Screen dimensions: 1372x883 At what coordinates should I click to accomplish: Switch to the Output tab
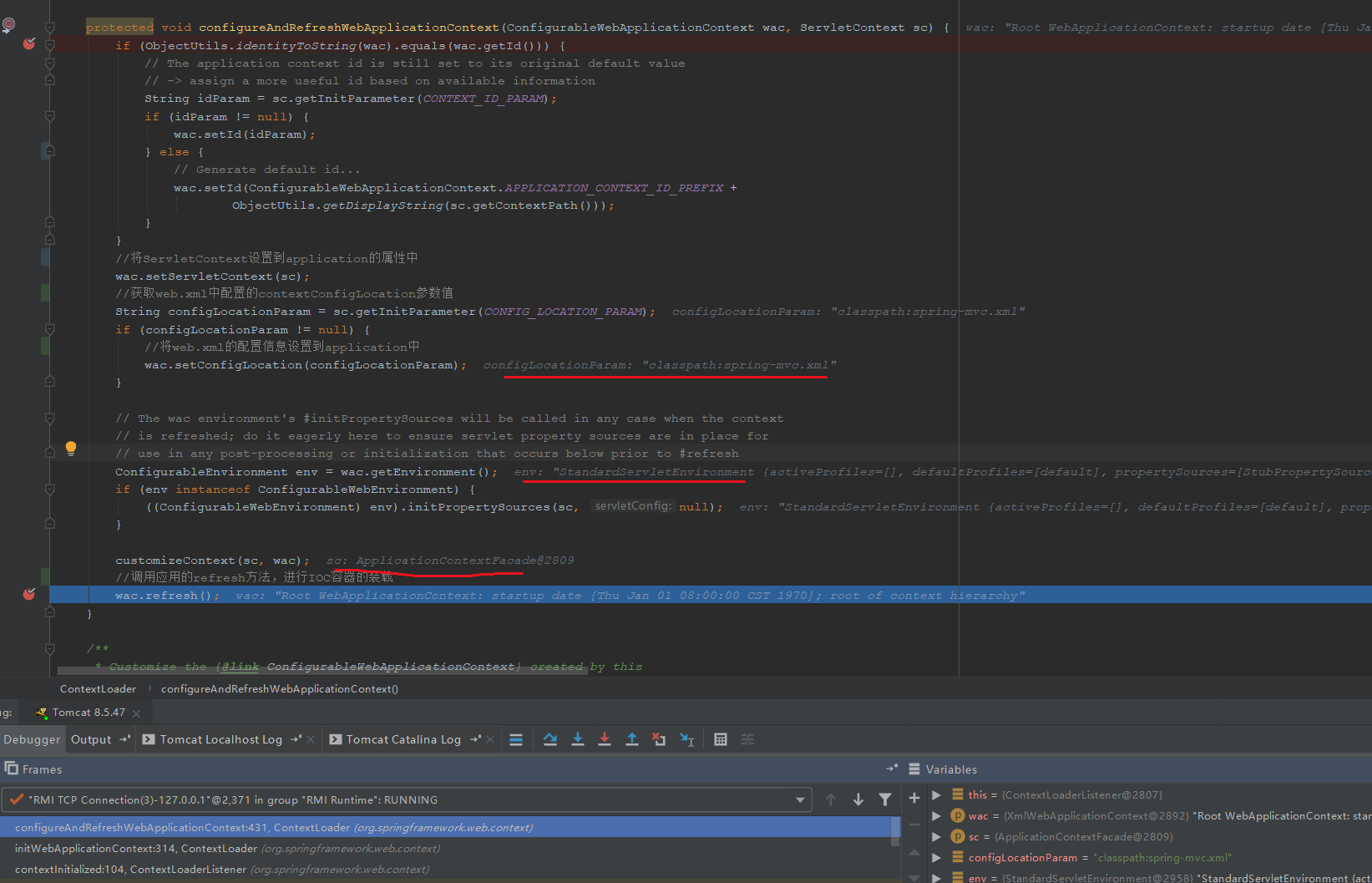tap(91, 739)
